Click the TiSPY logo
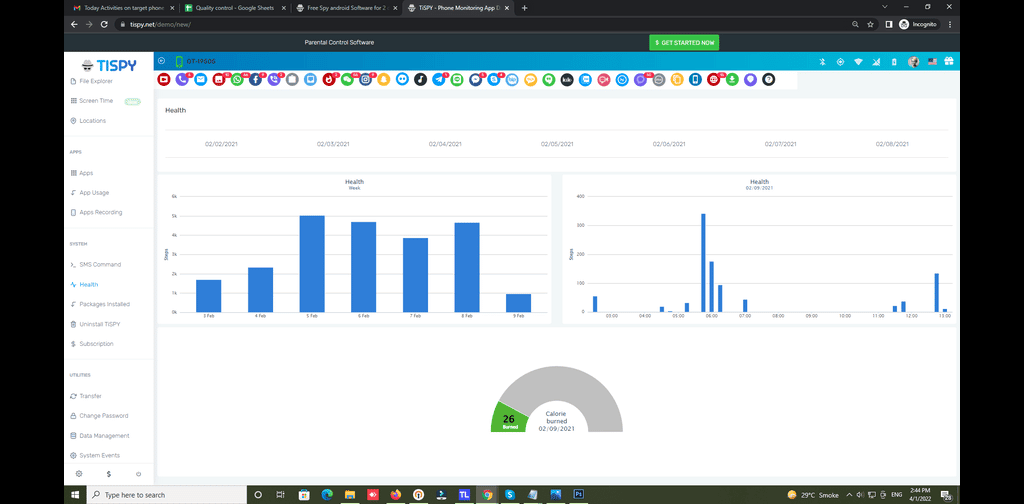The image size is (1024, 504). [x=109, y=65]
